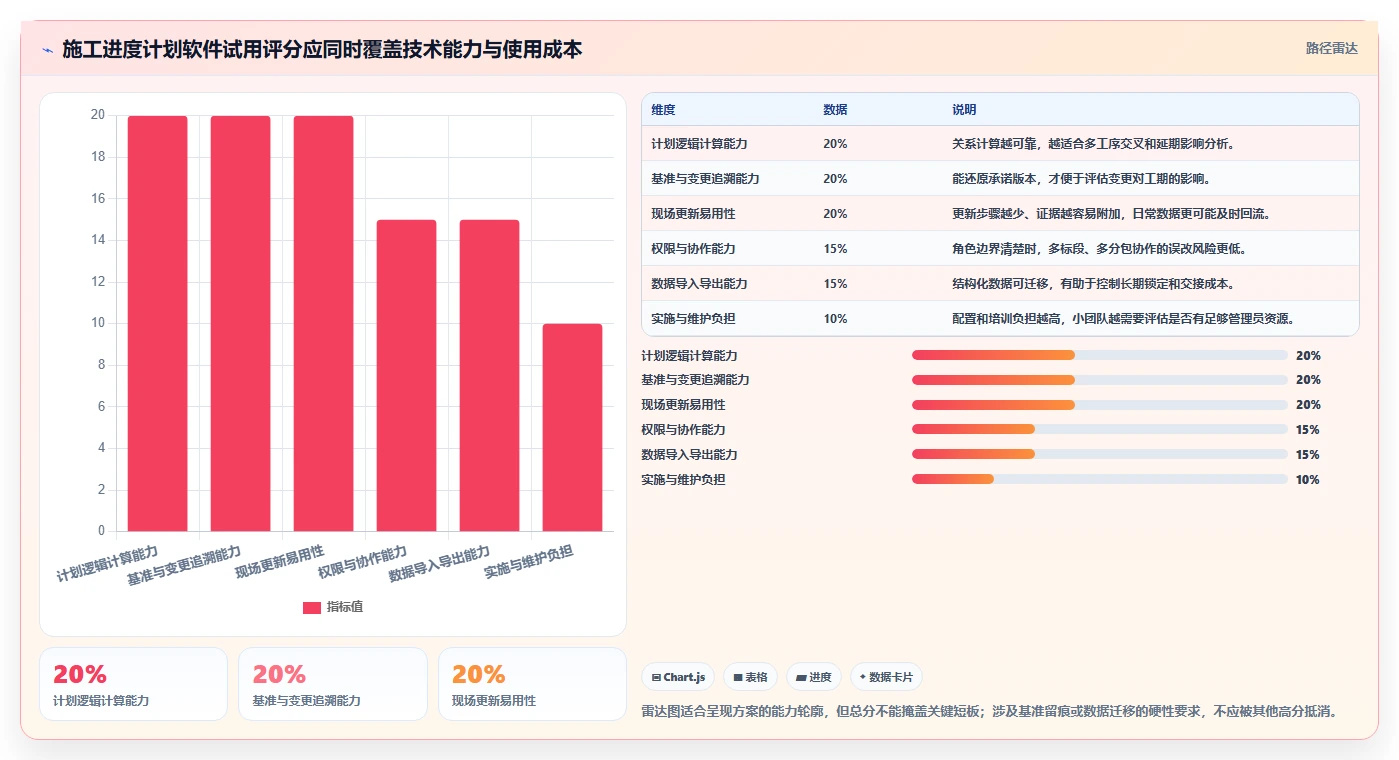Click the 权限与协作能力 bar in the chart
Viewport: 1399px width, 760px height.
tap(406, 375)
